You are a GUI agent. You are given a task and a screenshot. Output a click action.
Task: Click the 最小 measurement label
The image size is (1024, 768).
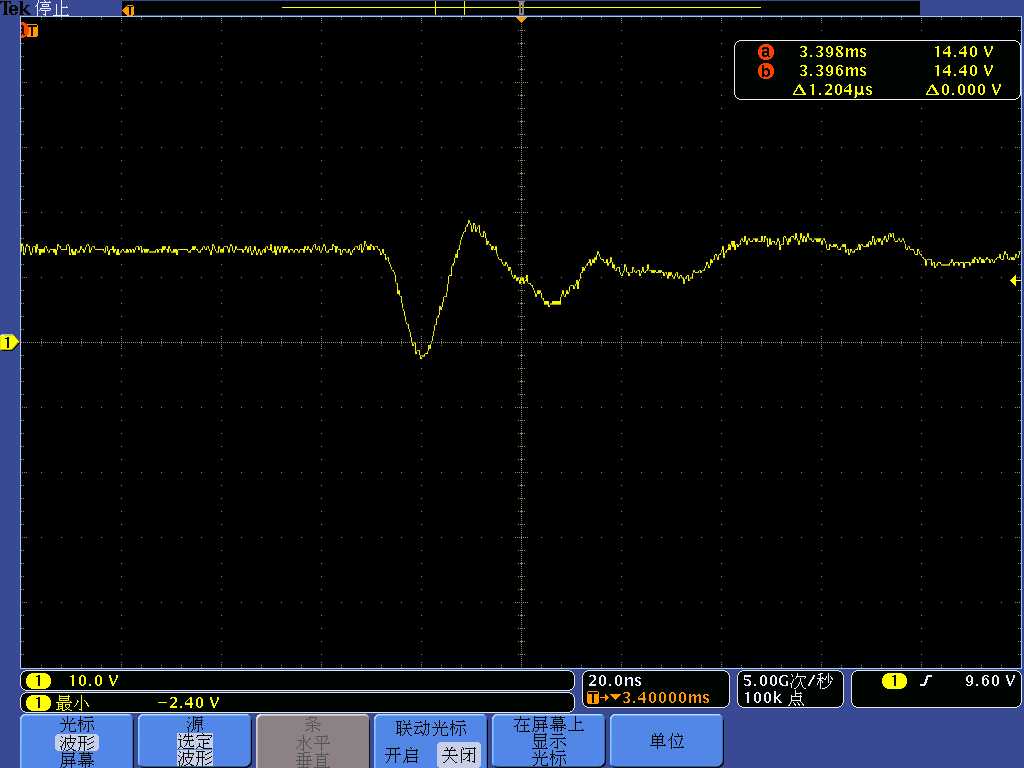(x=72, y=703)
